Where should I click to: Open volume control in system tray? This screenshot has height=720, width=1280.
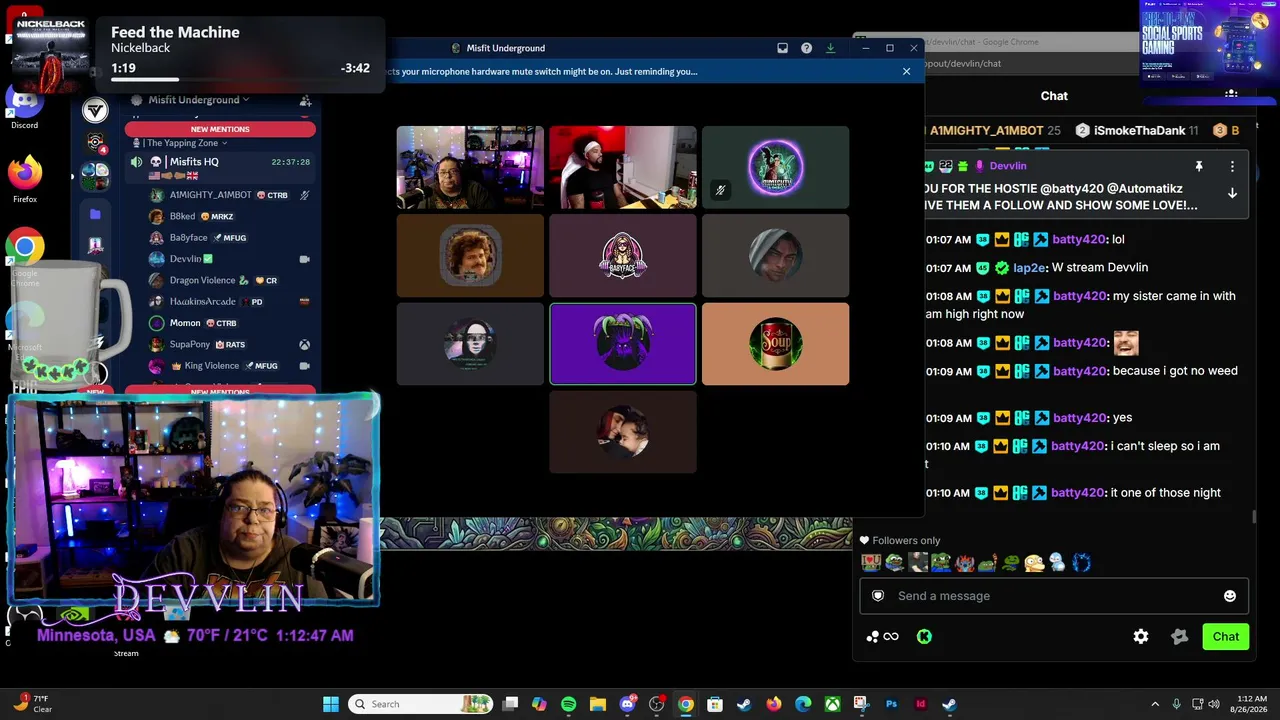coord(1213,704)
